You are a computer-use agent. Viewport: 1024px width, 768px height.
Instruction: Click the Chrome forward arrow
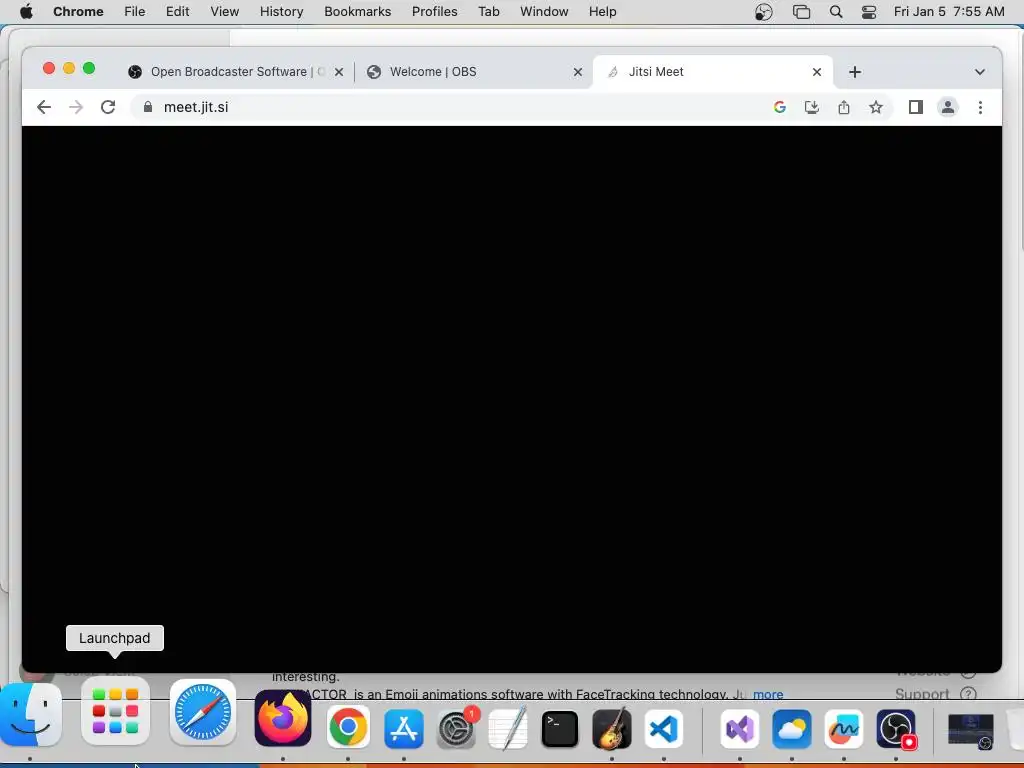tap(76, 107)
